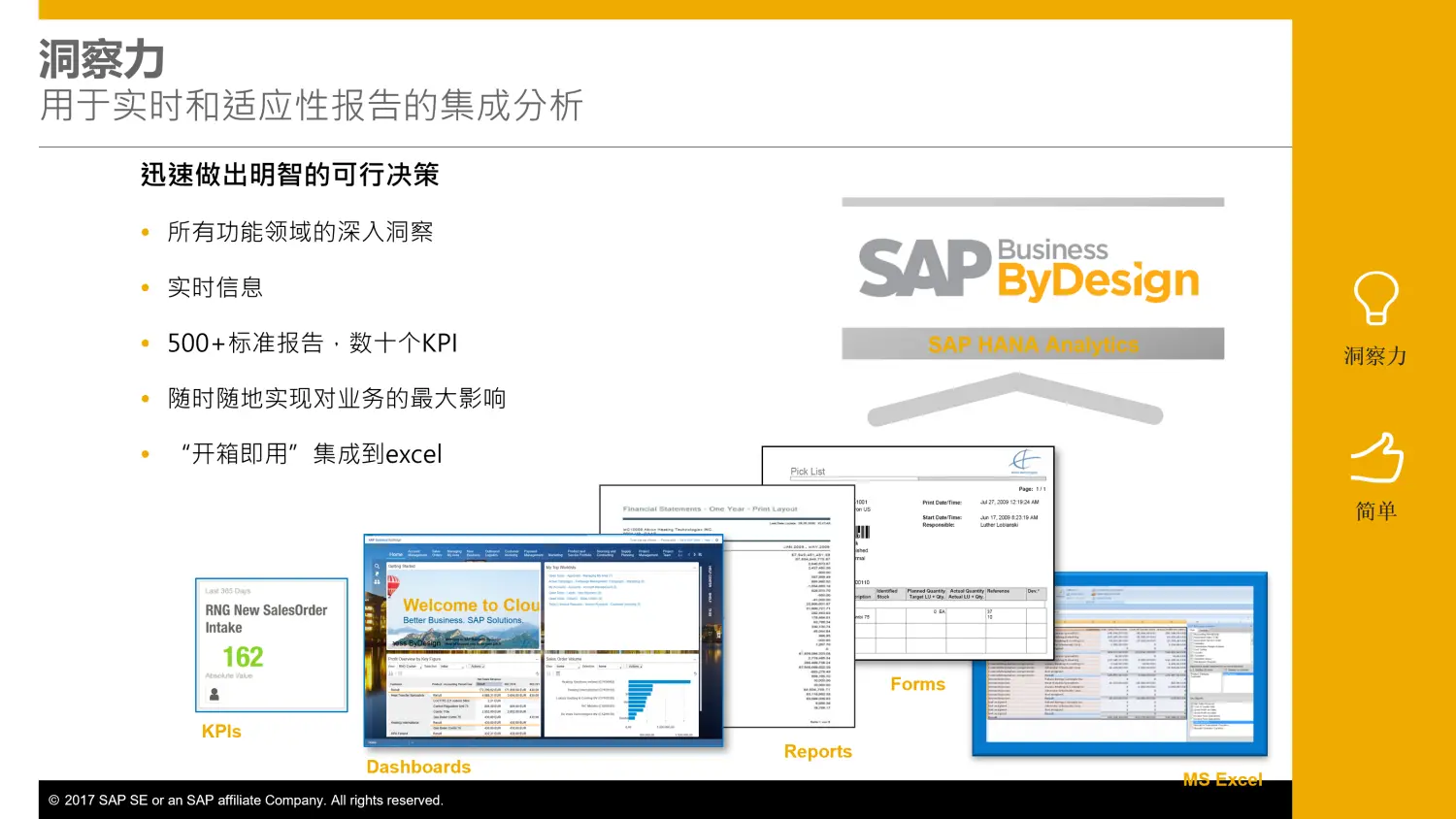1456x819 pixels.
Task: Click bullet 实时信息
Action: click(x=215, y=287)
